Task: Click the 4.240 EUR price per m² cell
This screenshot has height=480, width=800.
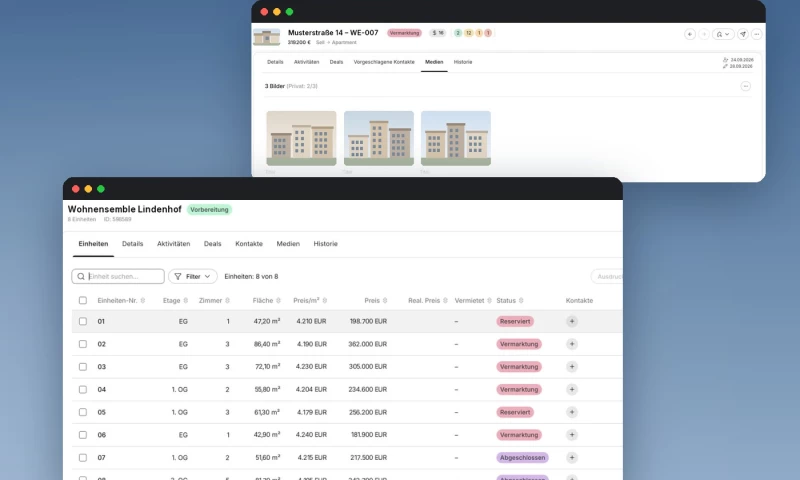Action: [311, 435]
